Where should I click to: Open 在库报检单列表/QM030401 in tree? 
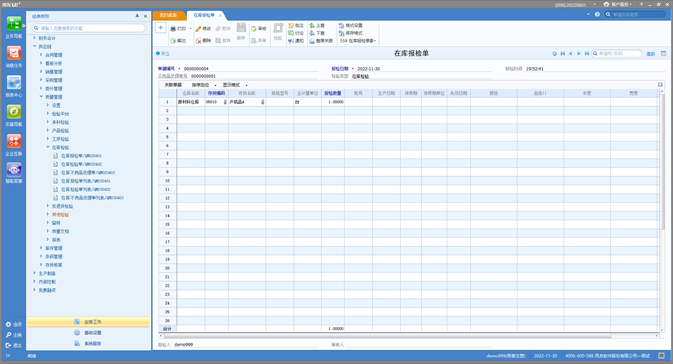click(85, 181)
